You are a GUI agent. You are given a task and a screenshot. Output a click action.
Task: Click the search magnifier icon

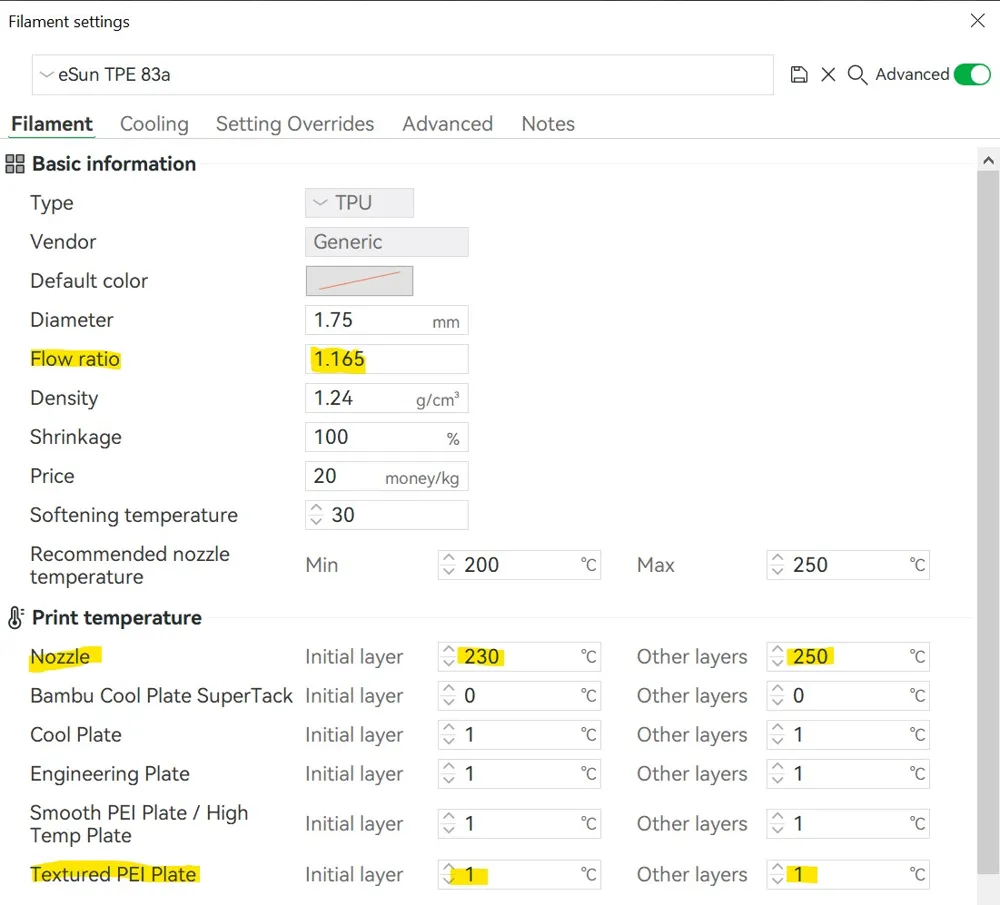tap(857, 75)
